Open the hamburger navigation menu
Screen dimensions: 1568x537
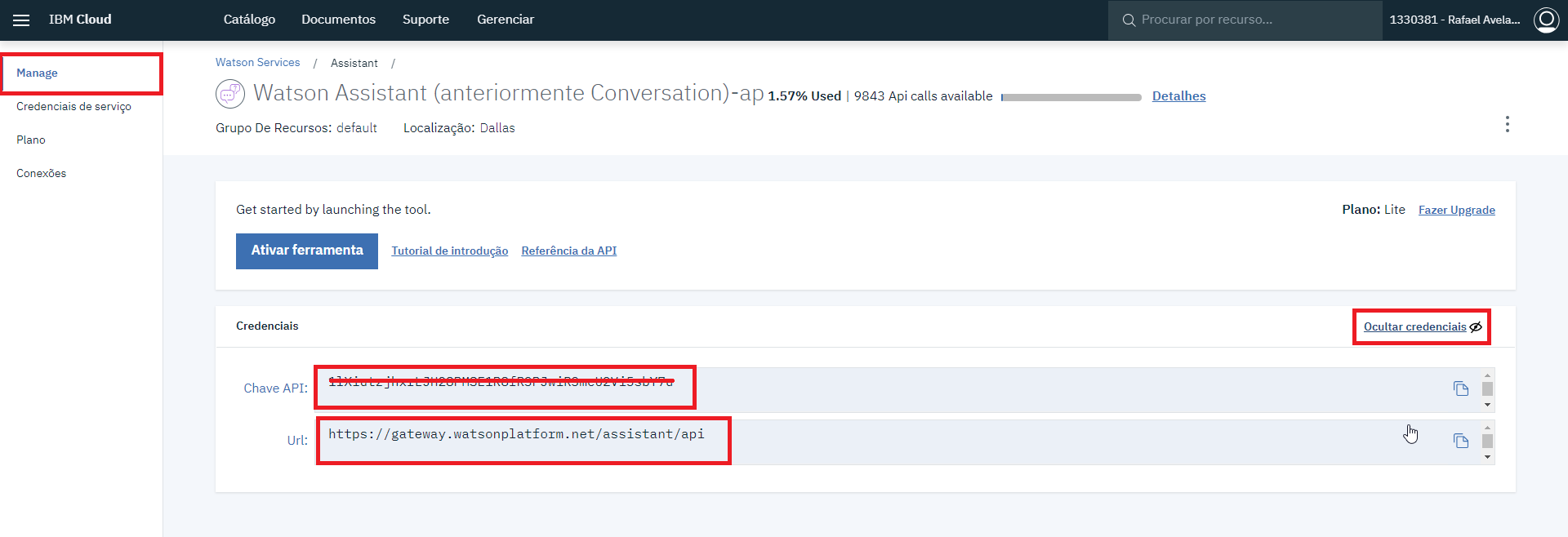21,20
